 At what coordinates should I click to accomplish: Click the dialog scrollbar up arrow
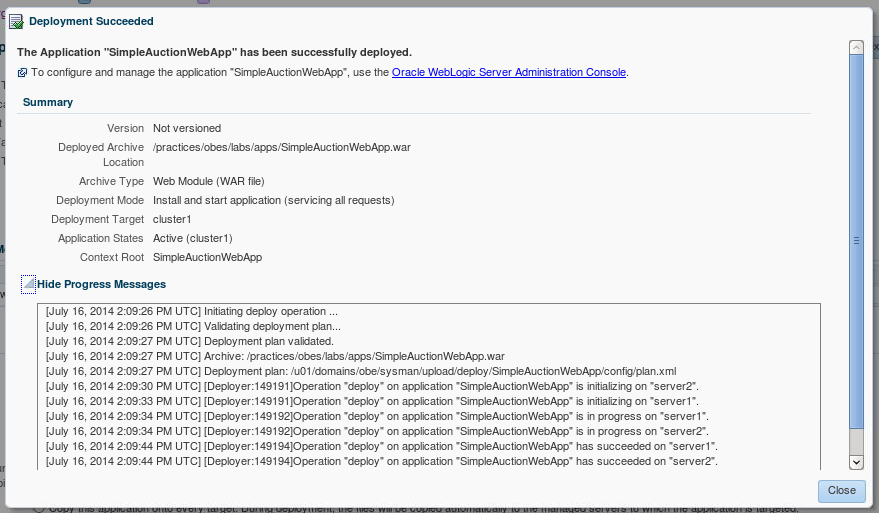[856, 47]
